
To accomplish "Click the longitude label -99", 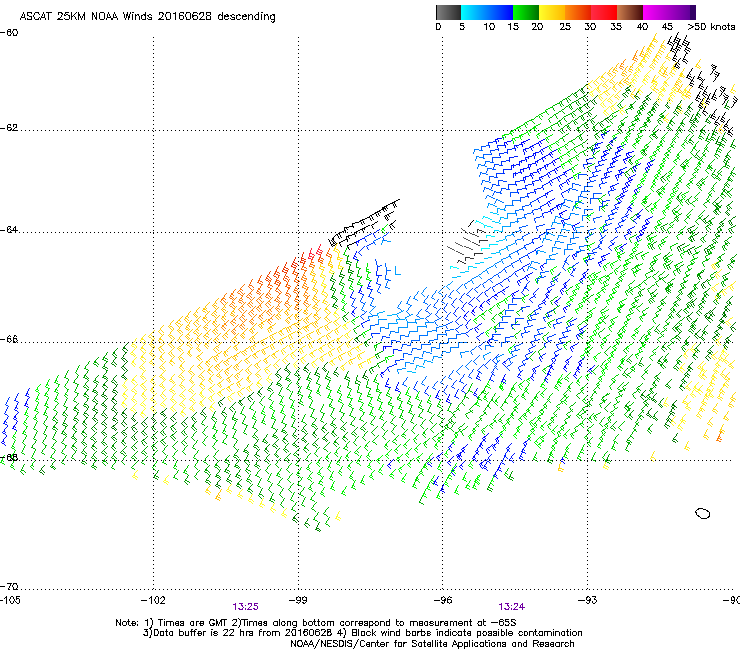I will click(298, 600).
